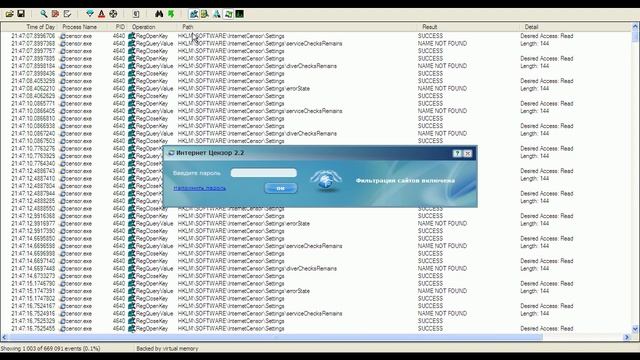The height and width of the screenshot is (360, 640).
Task: Click the Result column header
Action: (x=468, y=27)
